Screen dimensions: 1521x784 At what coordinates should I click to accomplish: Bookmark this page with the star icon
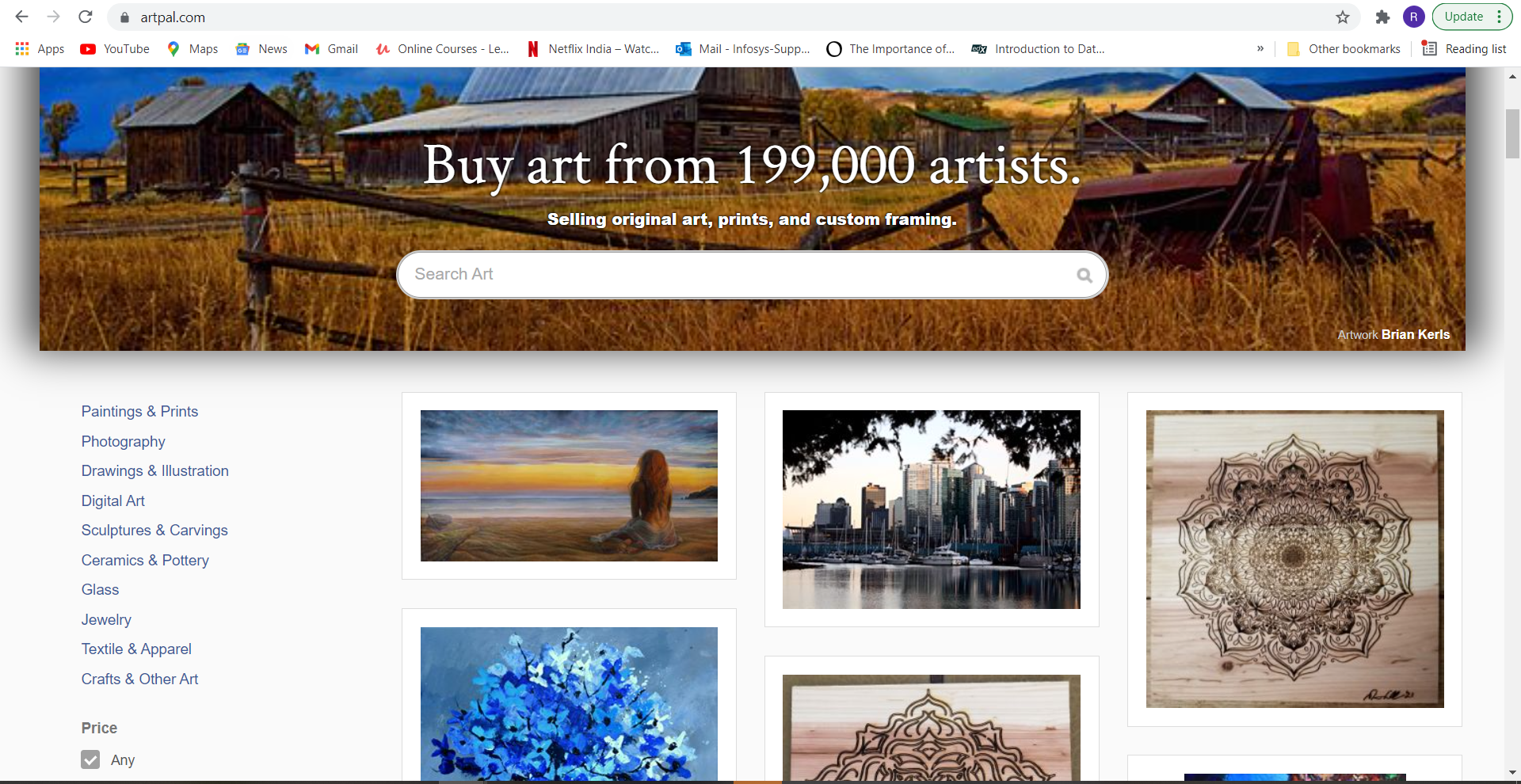(x=1343, y=17)
